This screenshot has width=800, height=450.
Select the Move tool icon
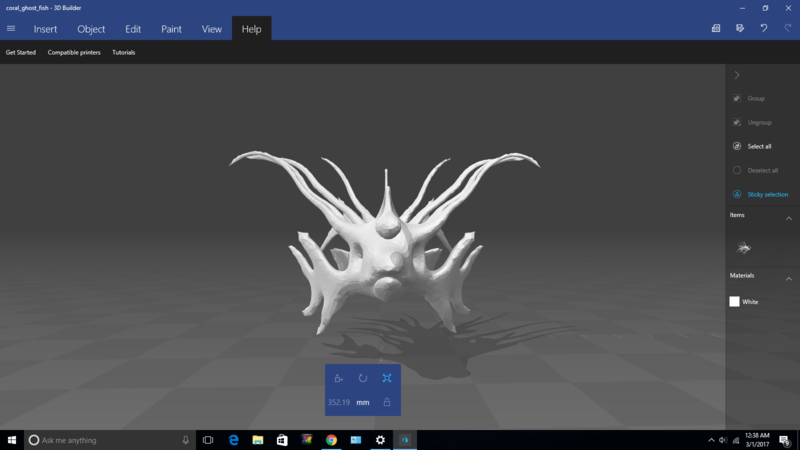coord(338,378)
